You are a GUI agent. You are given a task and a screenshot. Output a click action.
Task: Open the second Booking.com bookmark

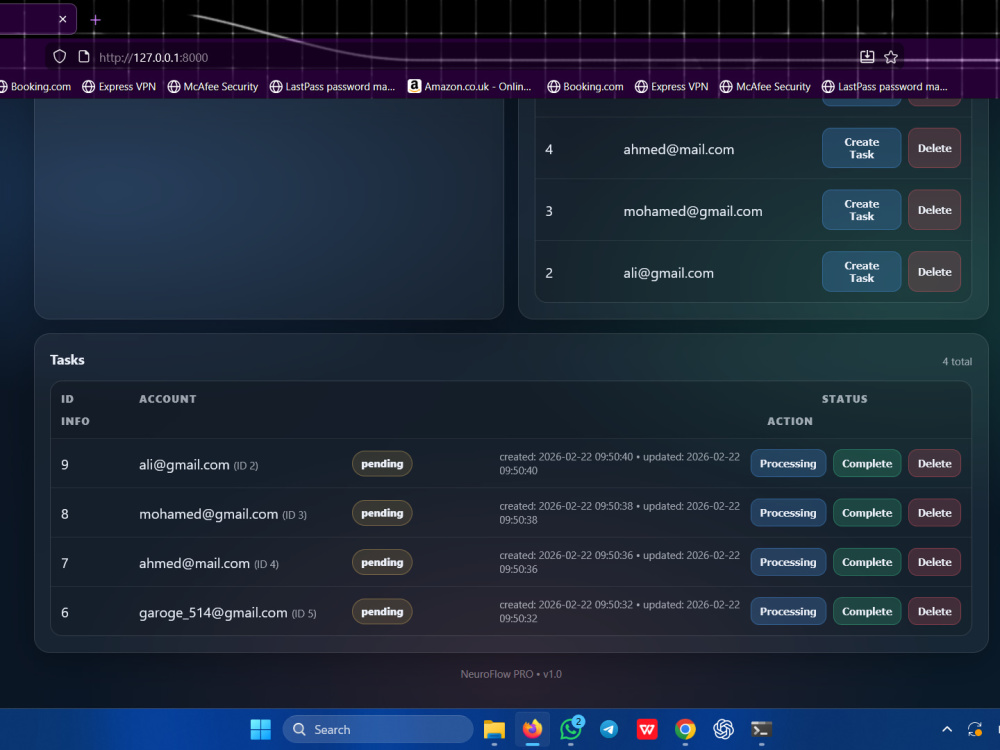585,86
